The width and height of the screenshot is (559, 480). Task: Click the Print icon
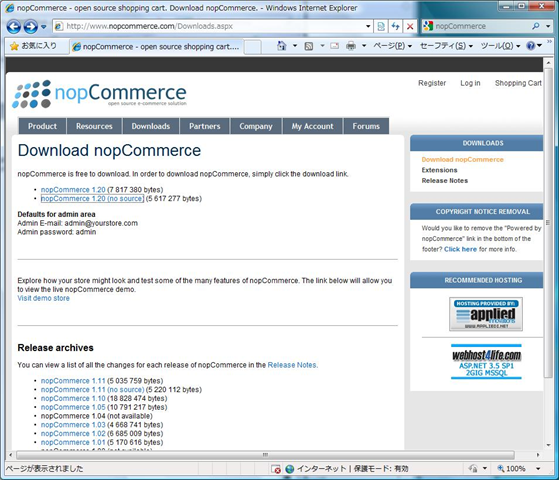click(x=351, y=46)
